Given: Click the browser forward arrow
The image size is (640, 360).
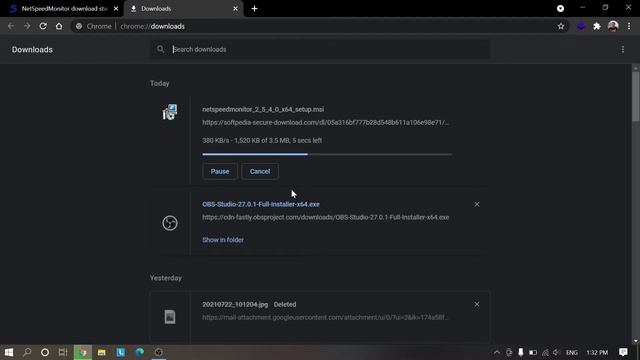Looking at the screenshot, I should click(x=27, y=26).
